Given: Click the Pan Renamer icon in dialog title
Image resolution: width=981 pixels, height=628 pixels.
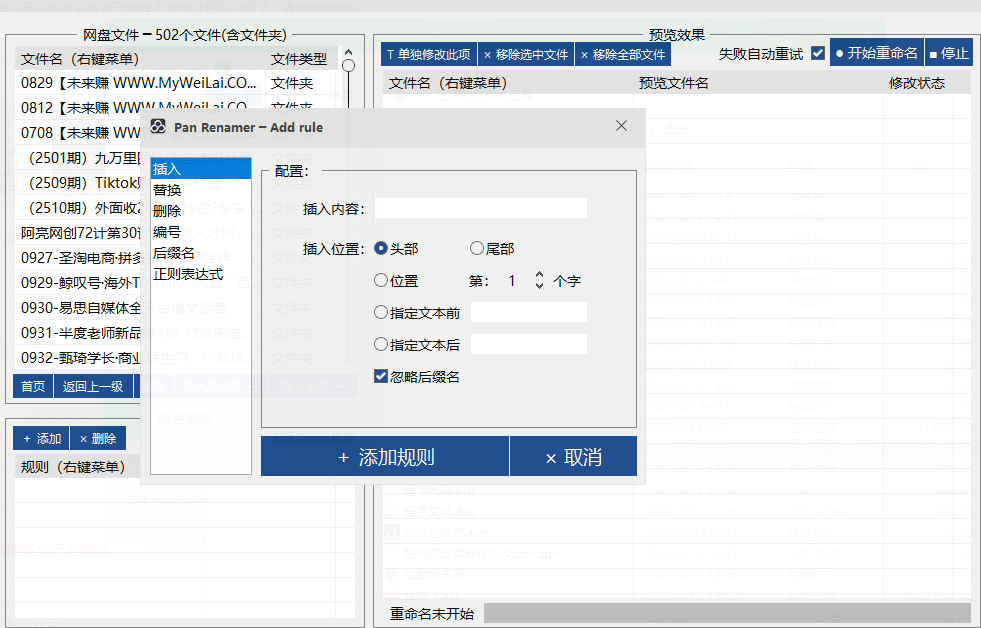Looking at the screenshot, I should tap(158, 127).
